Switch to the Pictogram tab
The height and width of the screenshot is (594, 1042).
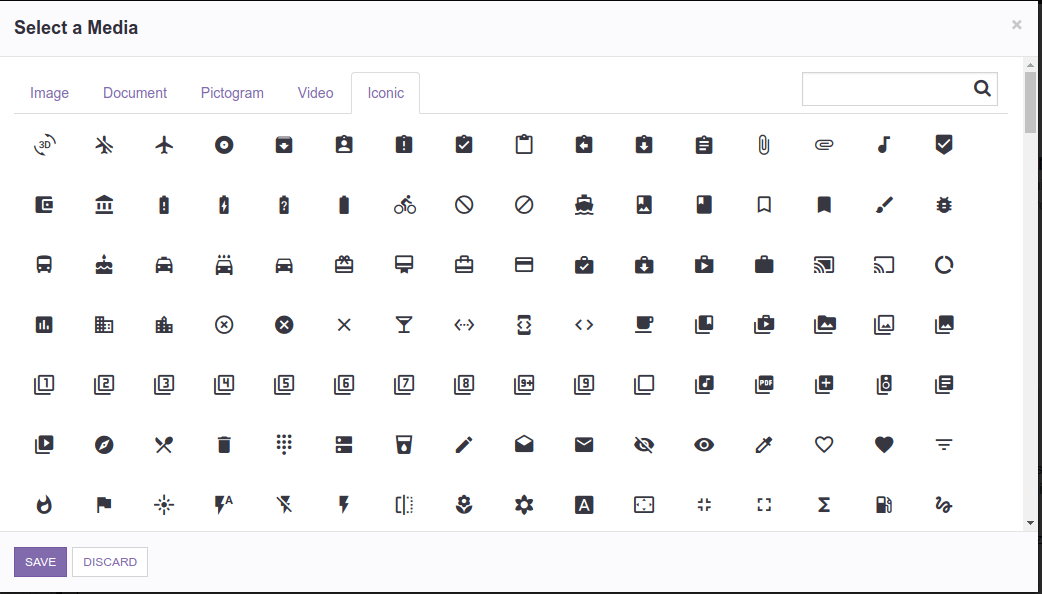point(232,92)
